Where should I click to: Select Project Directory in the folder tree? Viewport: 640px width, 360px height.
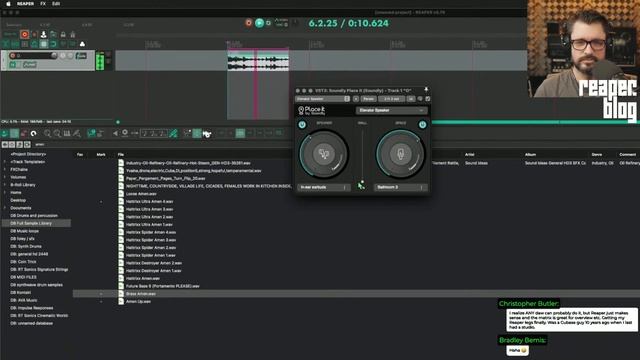pos(29,154)
